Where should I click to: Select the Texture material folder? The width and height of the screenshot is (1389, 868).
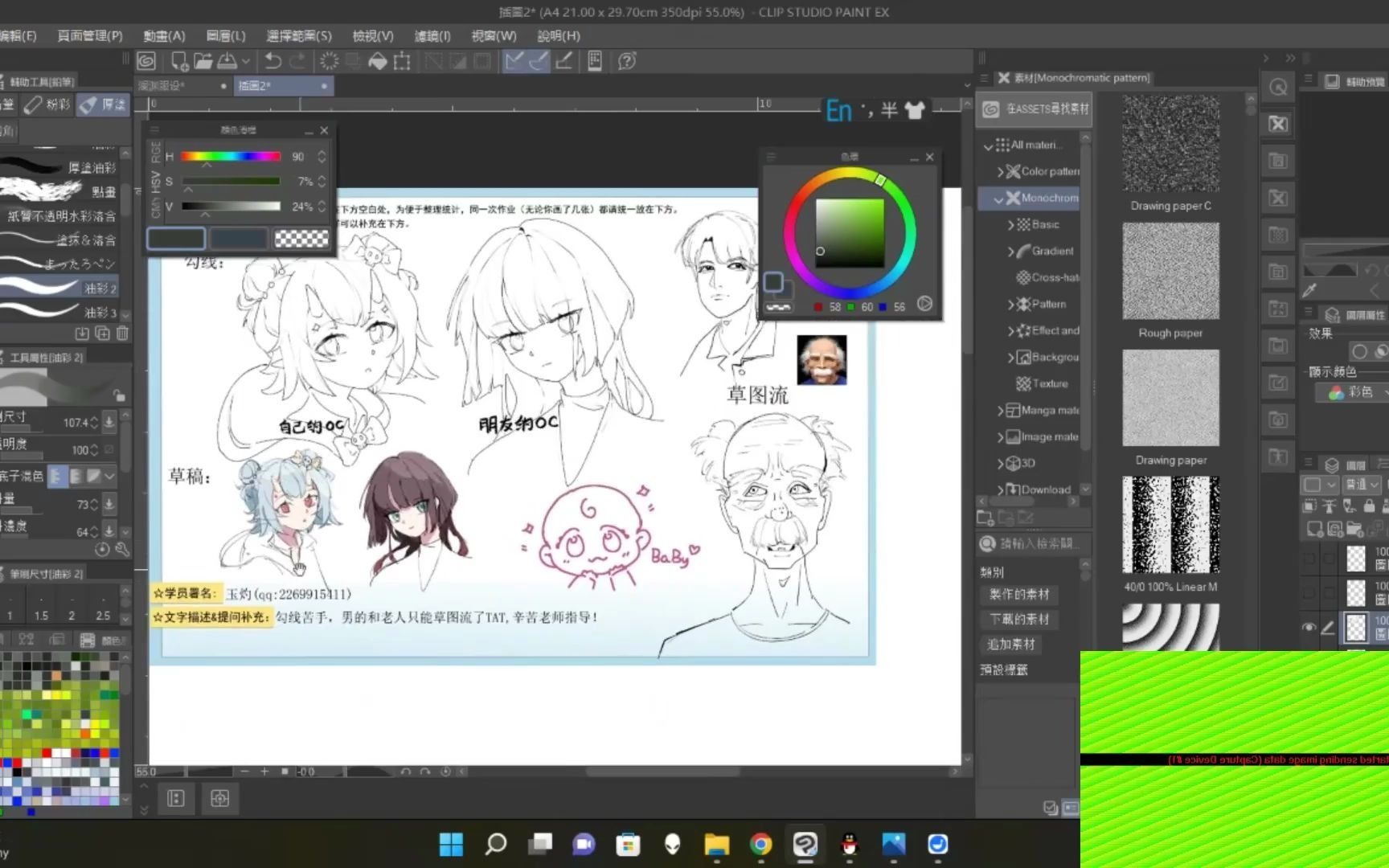click(x=1042, y=383)
